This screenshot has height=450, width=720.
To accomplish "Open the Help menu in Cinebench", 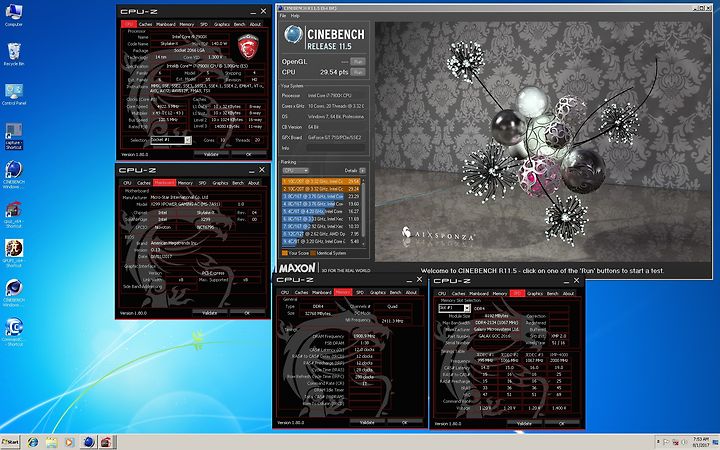I will click(295, 16).
